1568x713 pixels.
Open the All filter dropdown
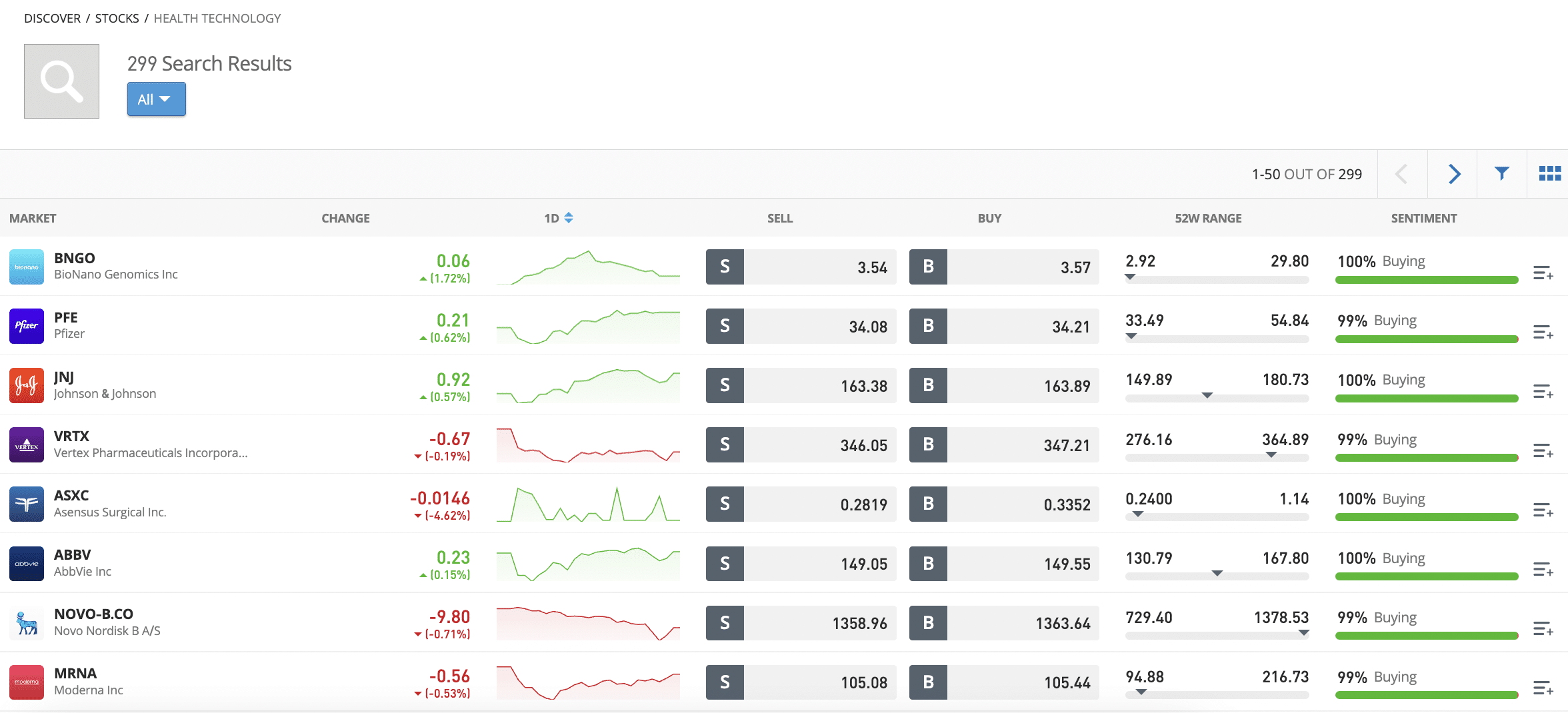(156, 99)
